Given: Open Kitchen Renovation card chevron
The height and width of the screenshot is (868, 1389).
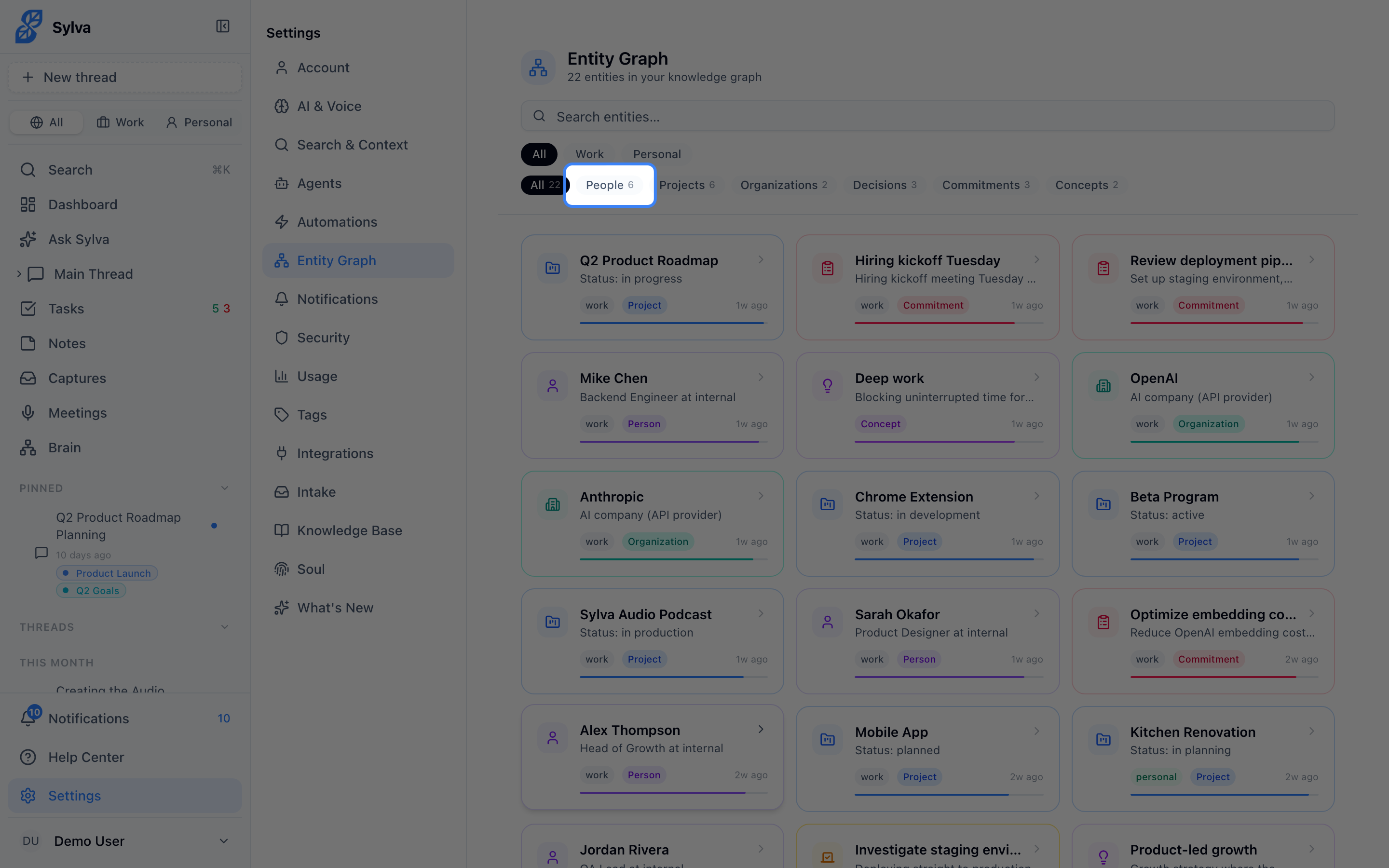Looking at the screenshot, I should (x=1311, y=731).
